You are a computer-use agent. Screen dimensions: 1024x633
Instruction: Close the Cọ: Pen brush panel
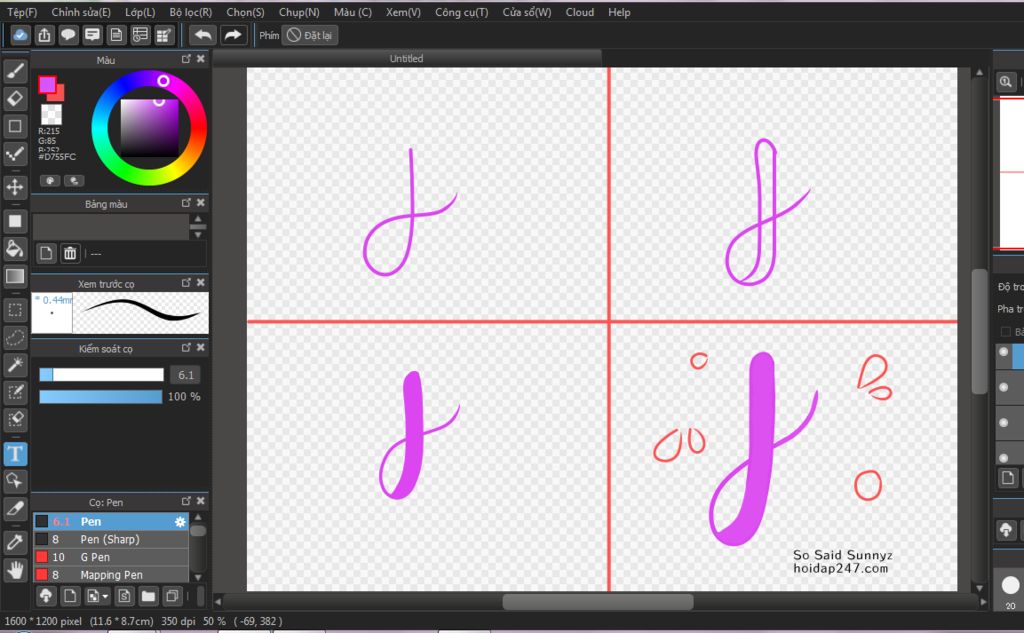200,501
